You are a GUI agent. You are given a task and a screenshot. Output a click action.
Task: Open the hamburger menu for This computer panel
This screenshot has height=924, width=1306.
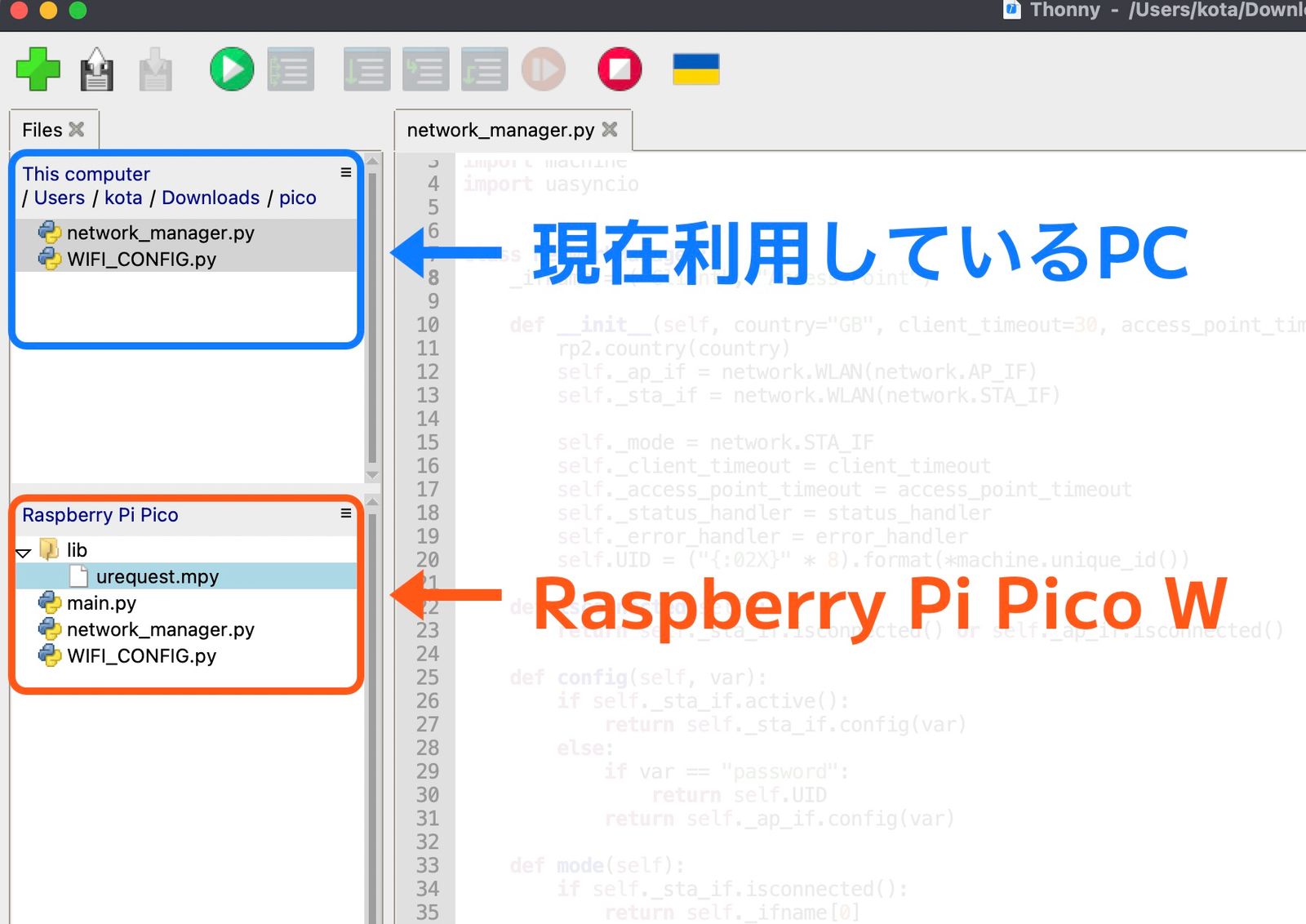tap(345, 172)
